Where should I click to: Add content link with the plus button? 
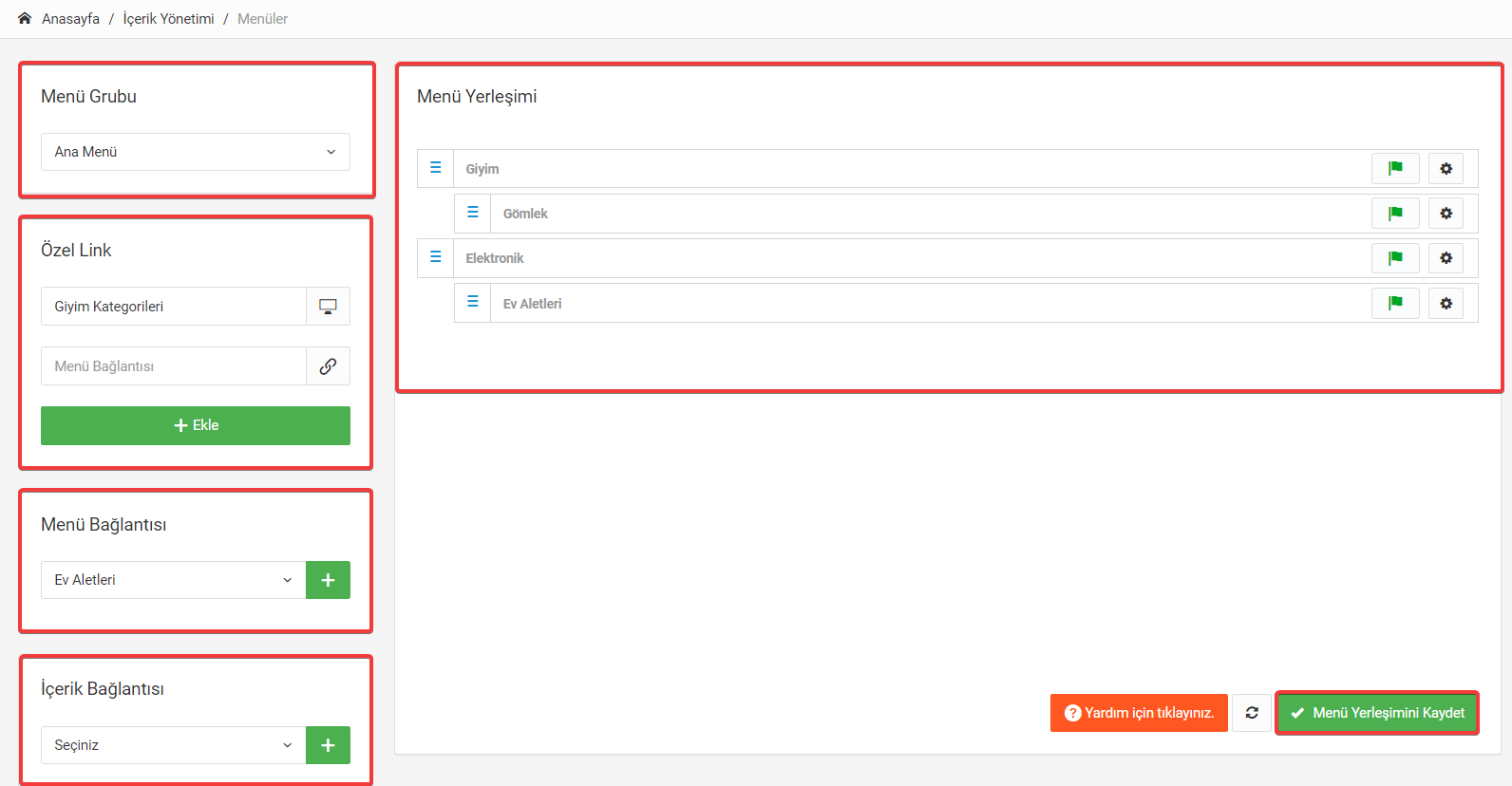pyautogui.click(x=328, y=745)
